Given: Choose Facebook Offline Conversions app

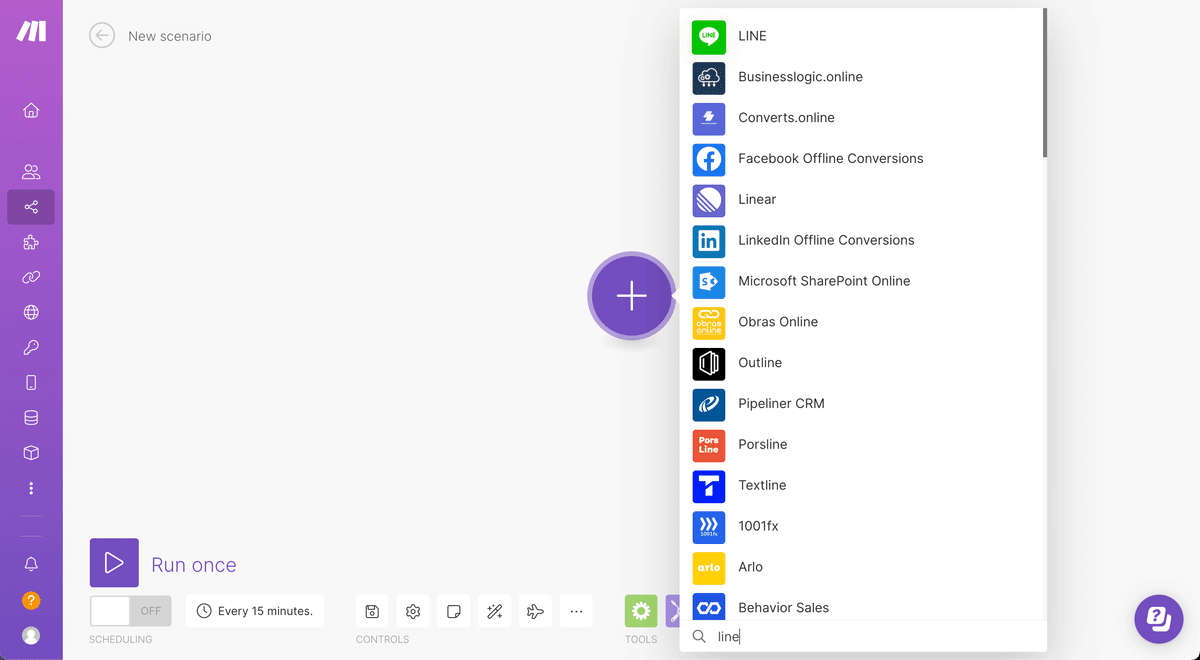Looking at the screenshot, I should click(x=863, y=158).
